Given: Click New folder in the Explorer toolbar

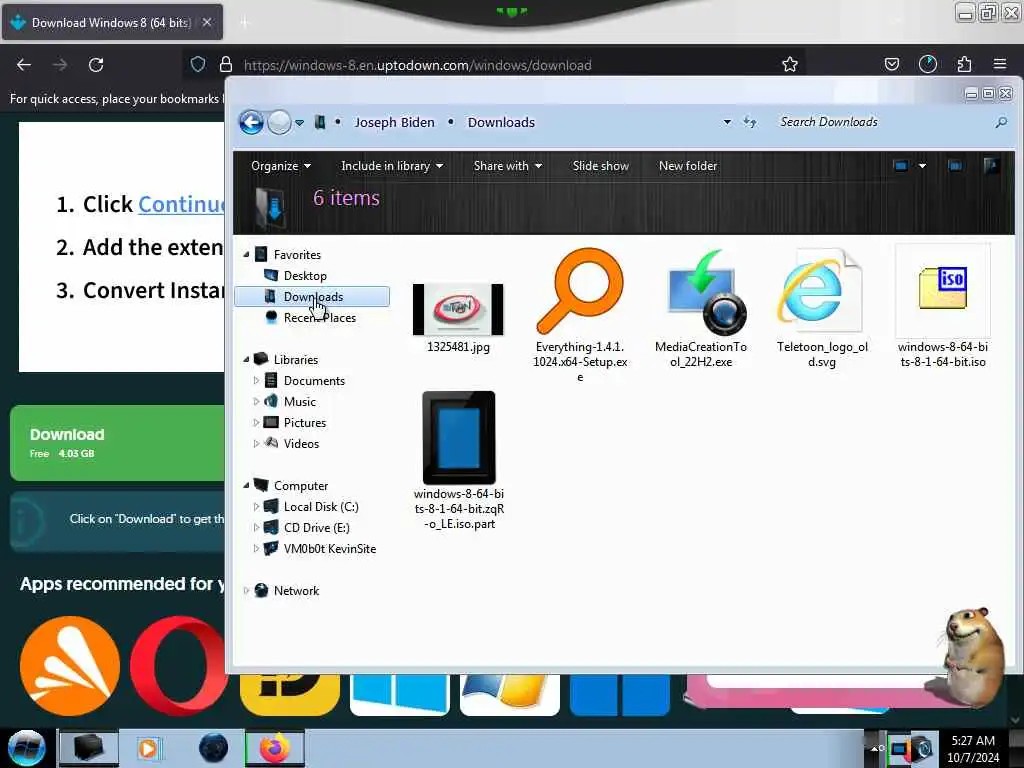Looking at the screenshot, I should (x=688, y=166).
